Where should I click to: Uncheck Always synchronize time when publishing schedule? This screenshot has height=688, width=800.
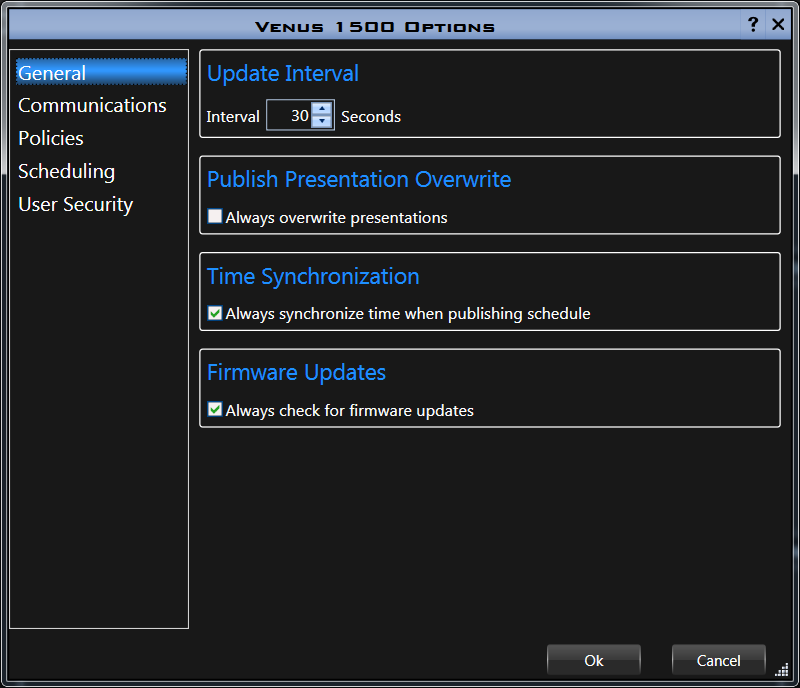pos(214,313)
